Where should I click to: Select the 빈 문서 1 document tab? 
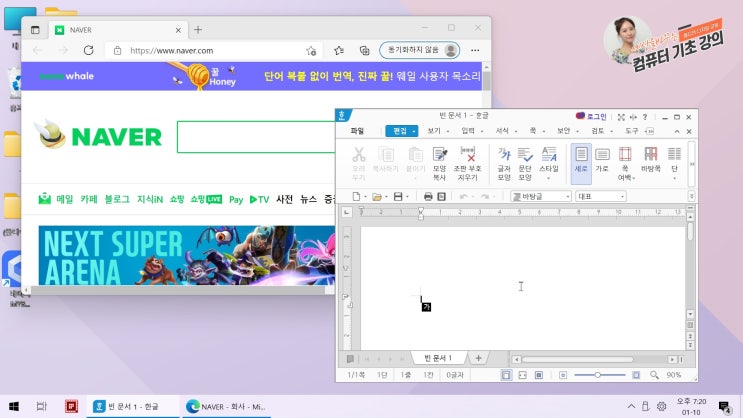438,358
